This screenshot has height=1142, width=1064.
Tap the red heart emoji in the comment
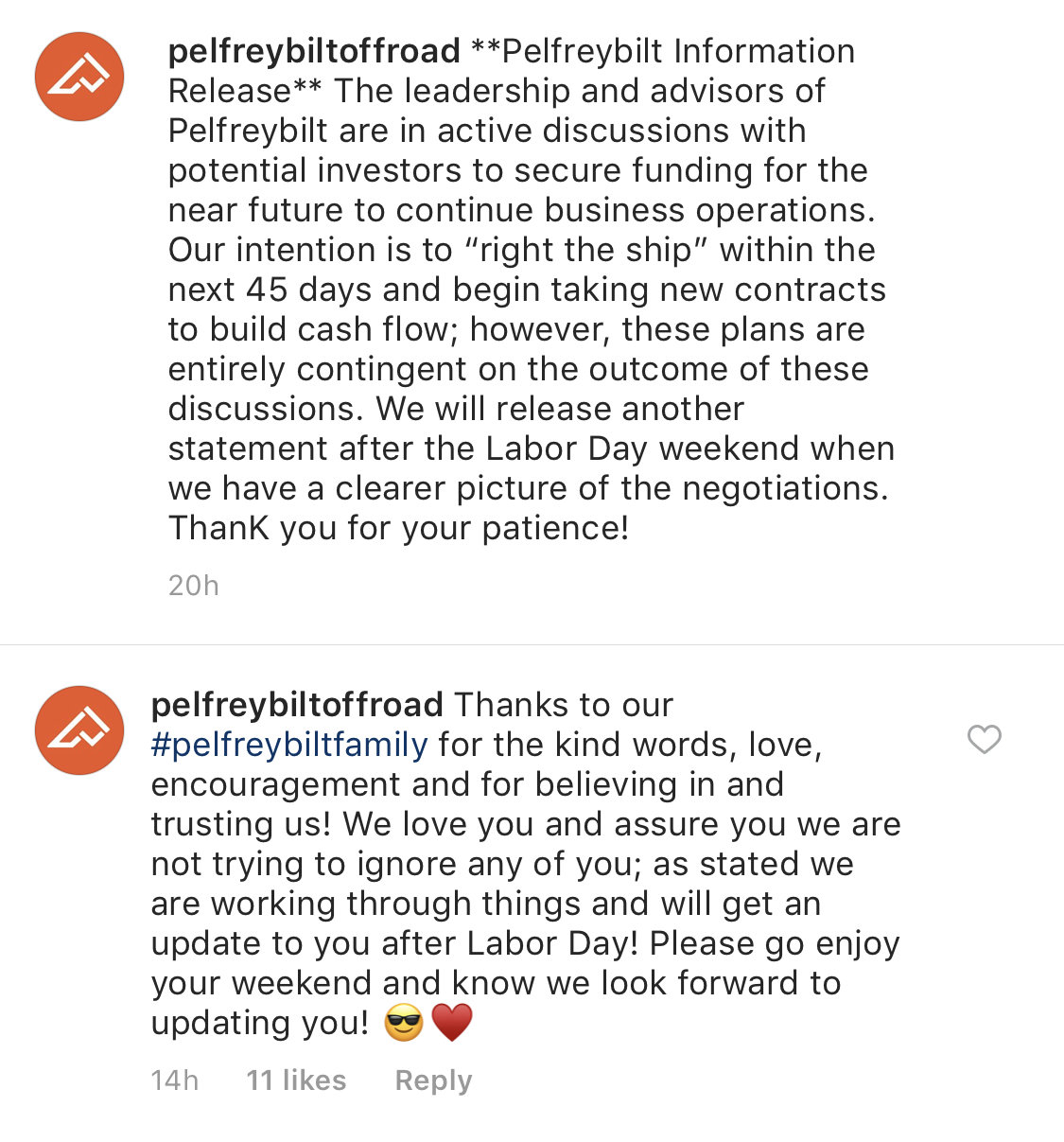click(x=451, y=1023)
